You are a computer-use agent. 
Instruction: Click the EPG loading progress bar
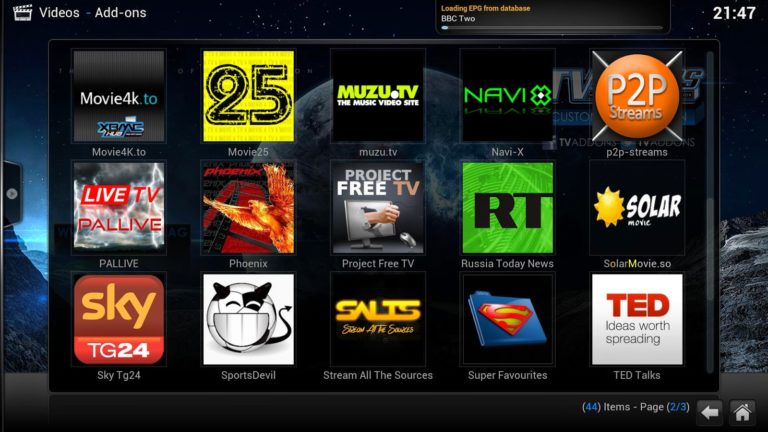[552, 28]
